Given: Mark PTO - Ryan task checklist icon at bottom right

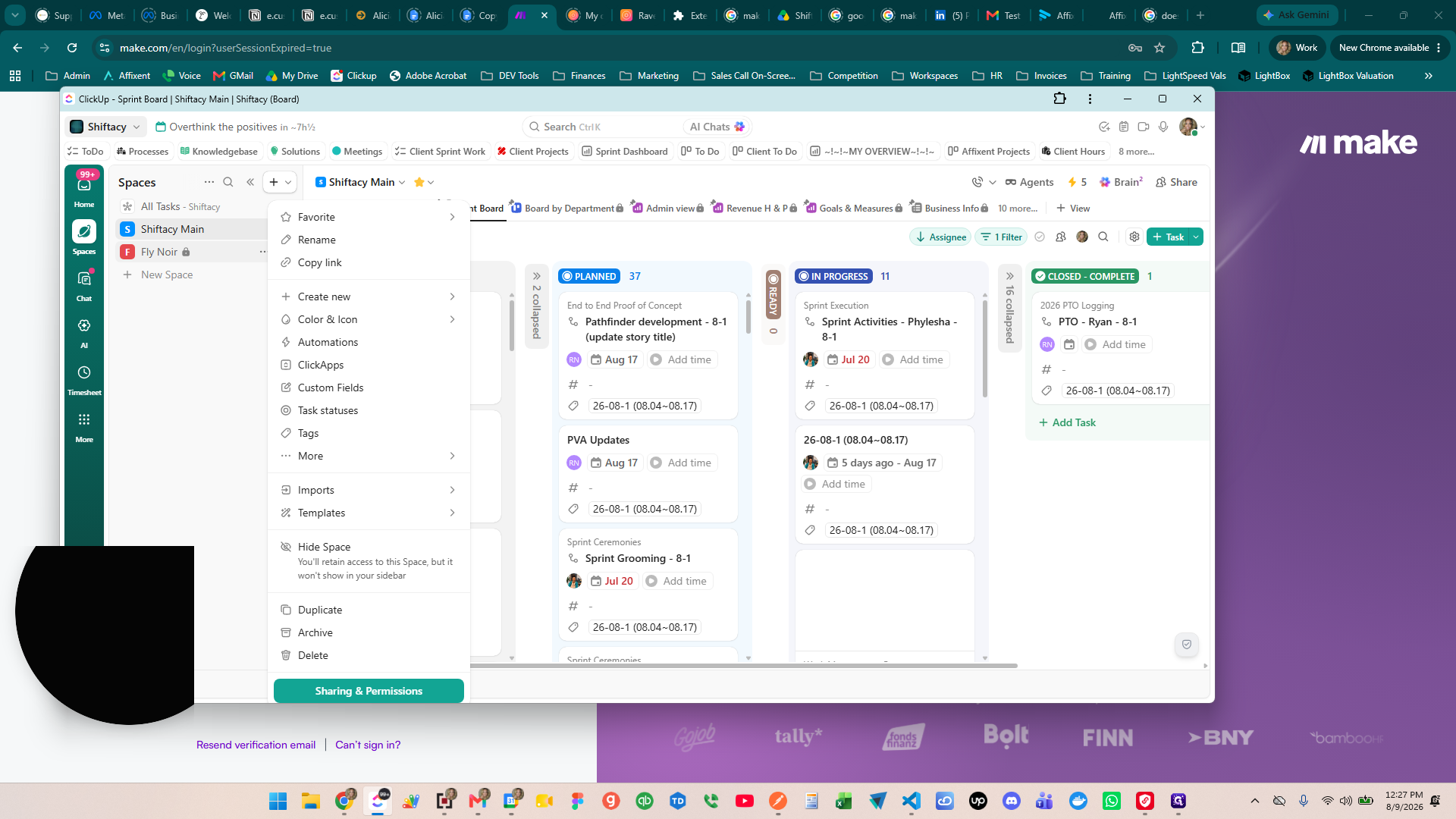Looking at the screenshot, I should pyautogui.click(x=1187, y=645).
